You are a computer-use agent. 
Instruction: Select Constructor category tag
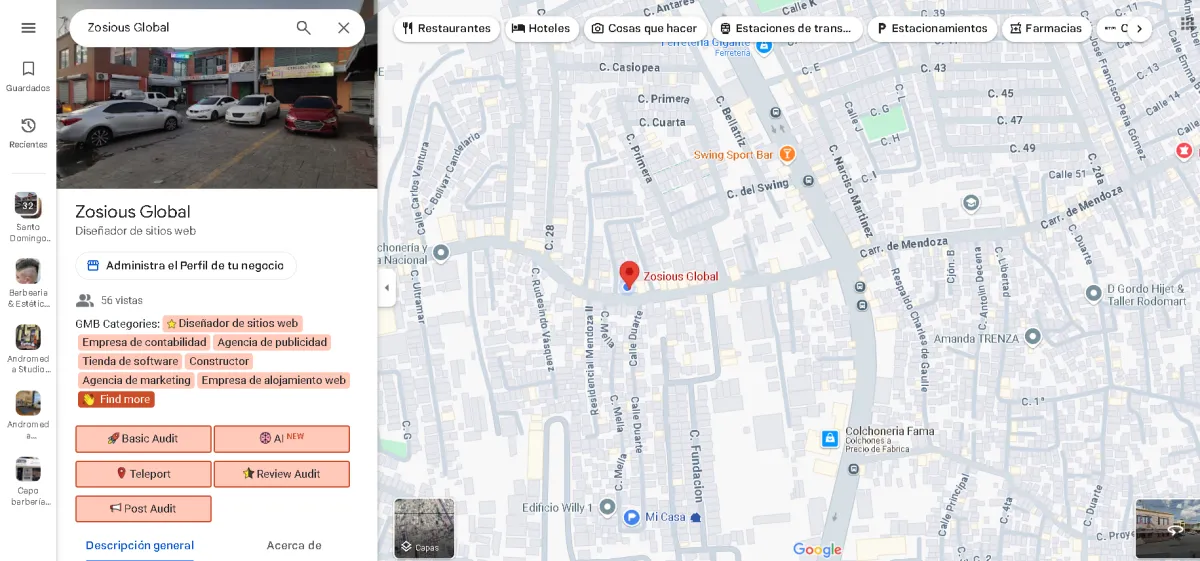219,362
